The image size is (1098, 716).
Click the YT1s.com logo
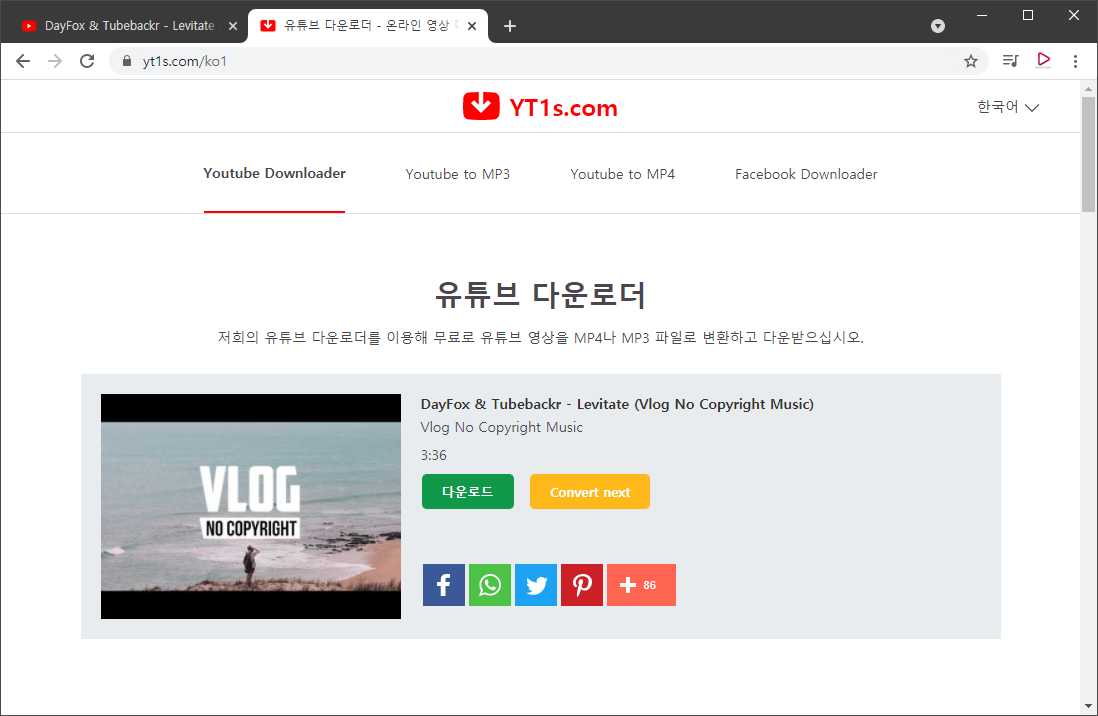pos(540,106)
